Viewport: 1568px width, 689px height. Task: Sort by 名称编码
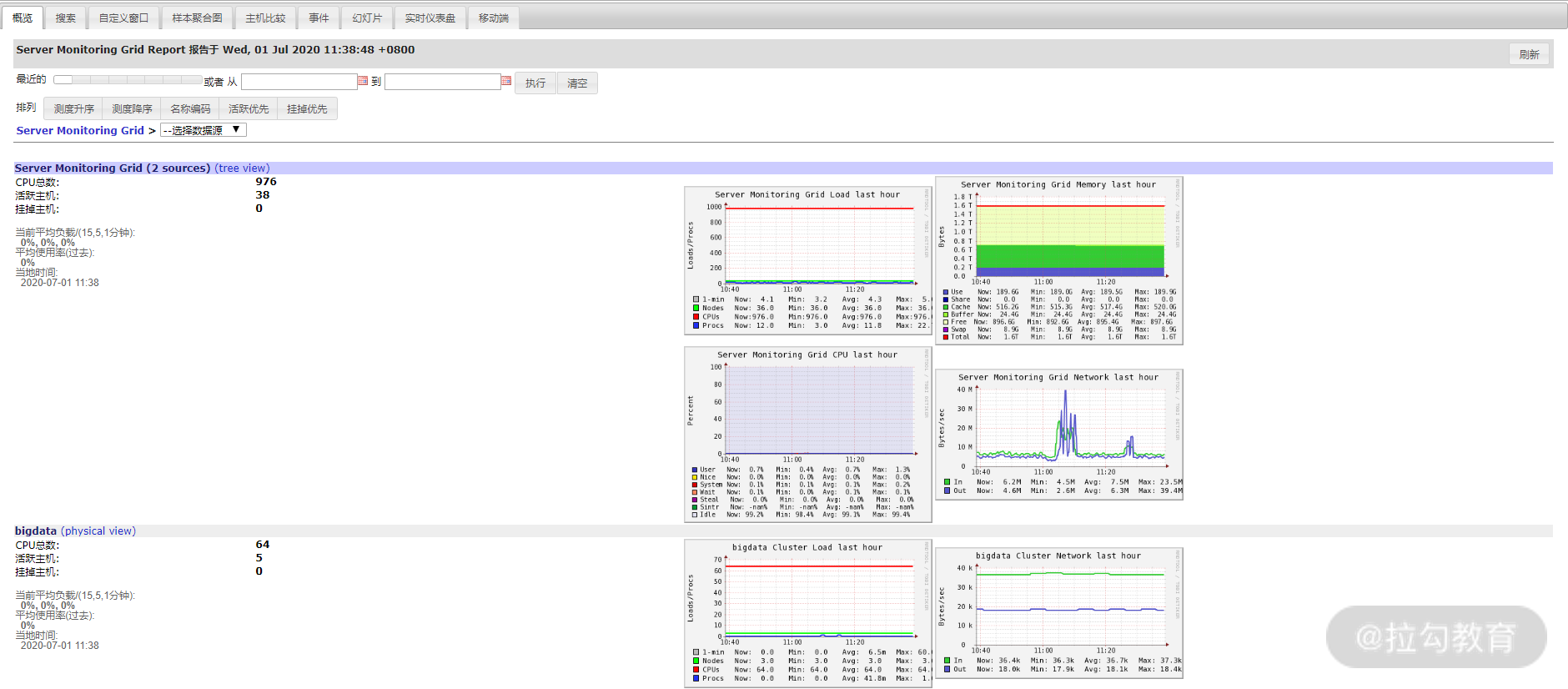click(190, 109)
